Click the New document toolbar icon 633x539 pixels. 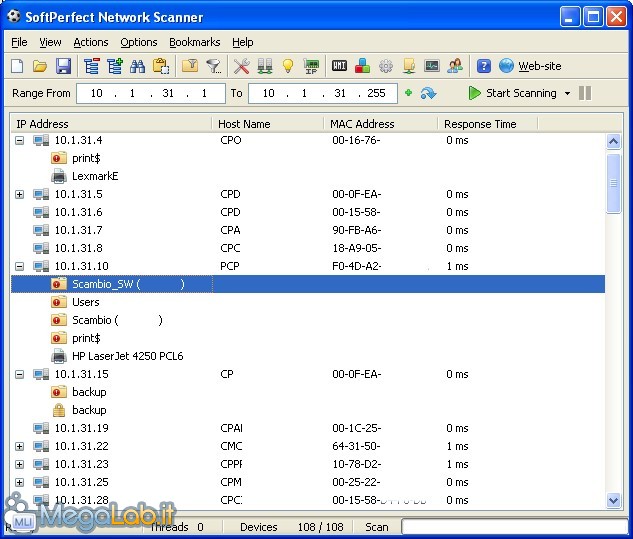[x=17, y=66]
